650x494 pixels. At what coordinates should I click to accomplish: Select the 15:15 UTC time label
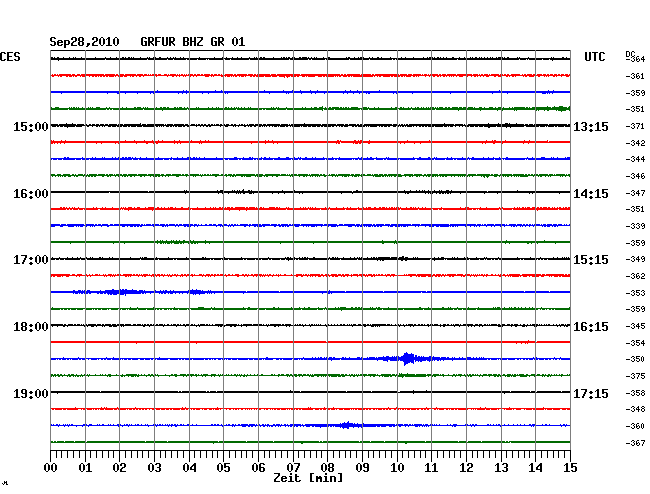click(591, 260)
